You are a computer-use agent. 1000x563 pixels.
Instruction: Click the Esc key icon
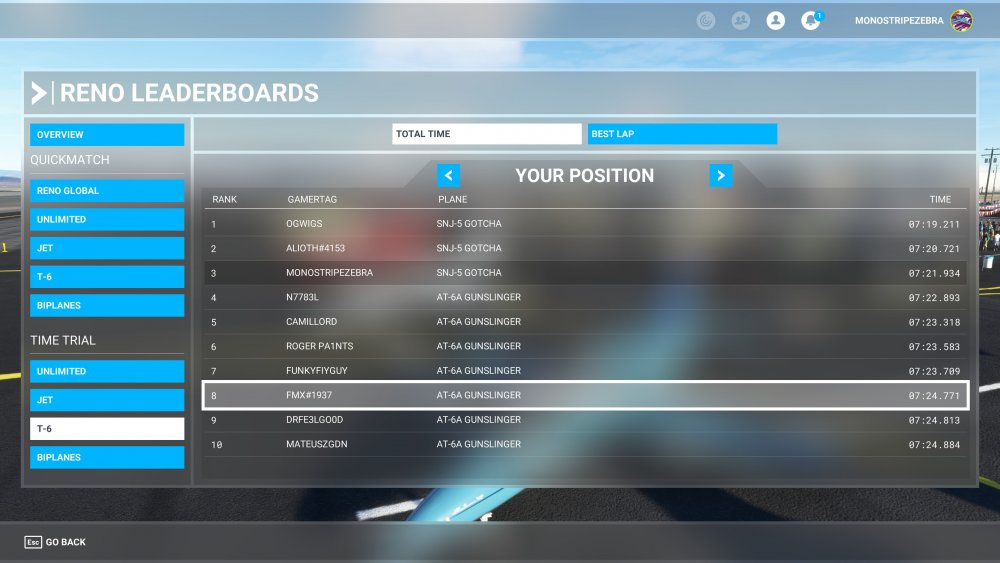tap(33, 542)
